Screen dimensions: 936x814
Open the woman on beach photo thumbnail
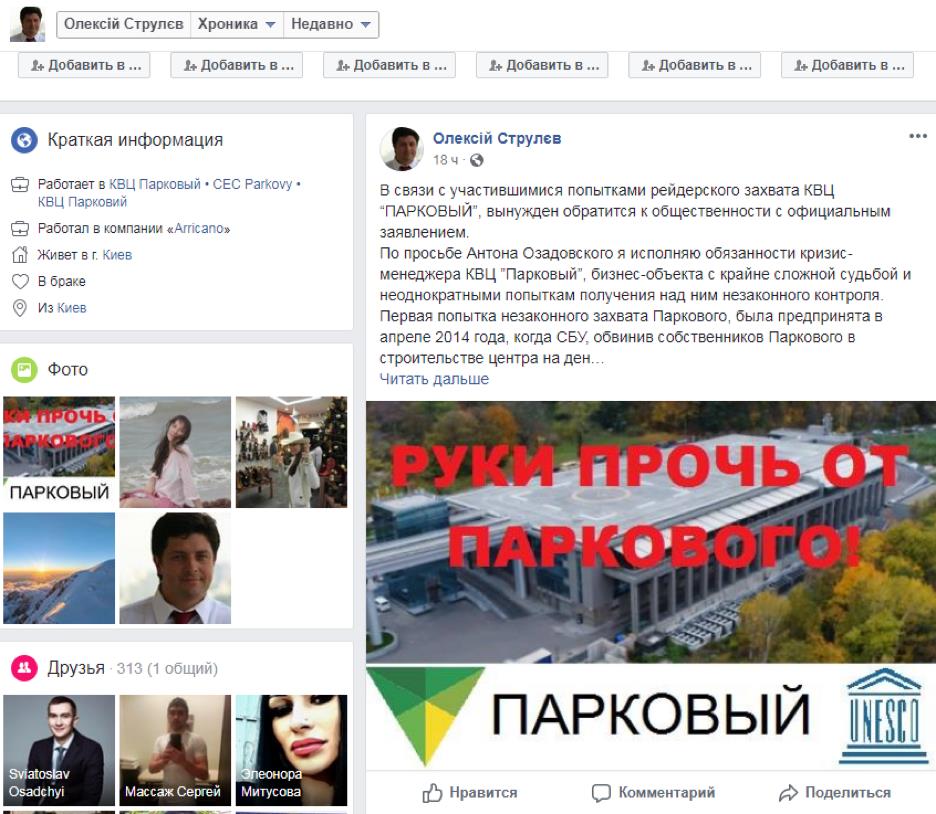click(175, 452)
